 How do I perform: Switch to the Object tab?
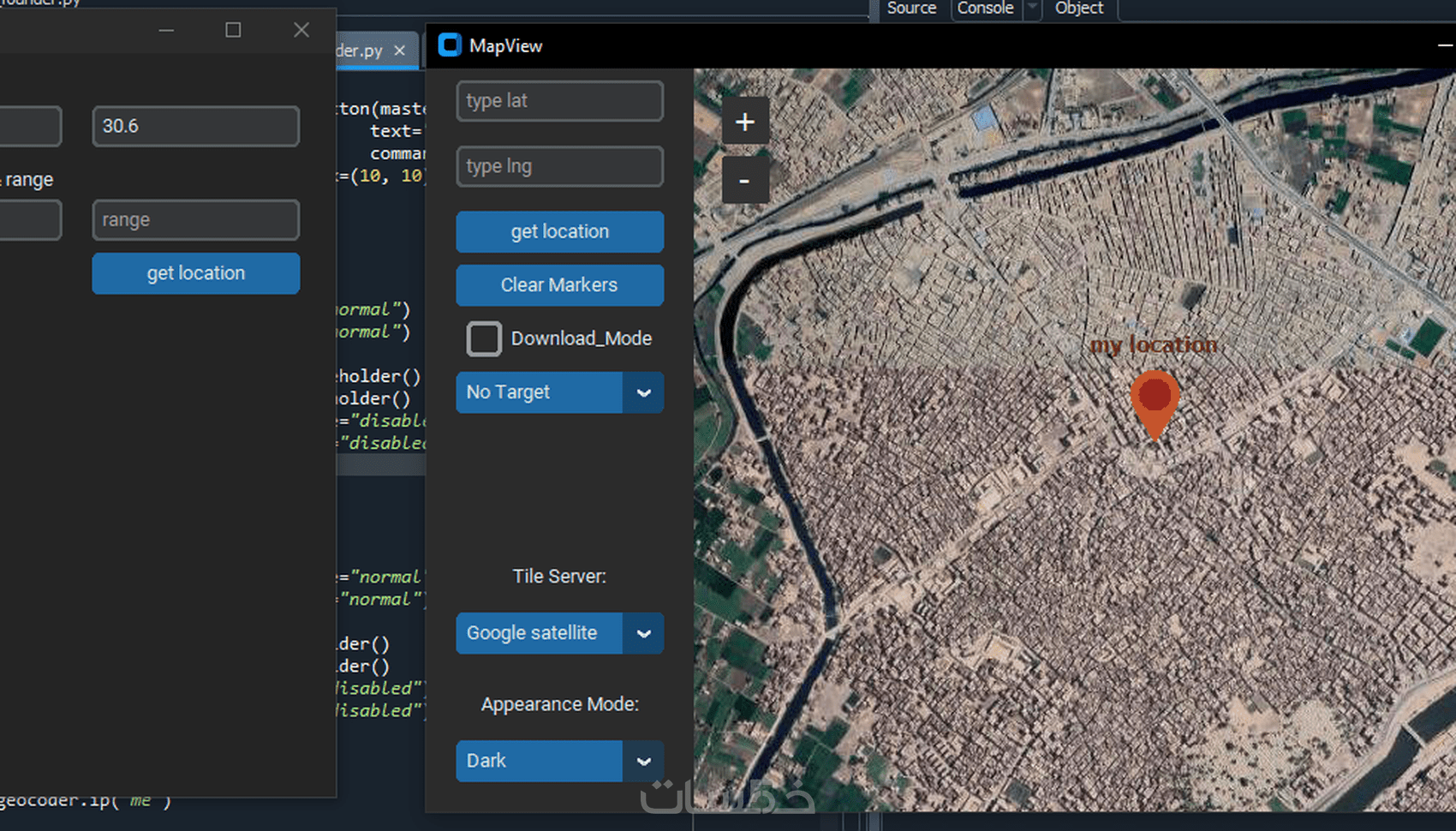coord(1079,9)
